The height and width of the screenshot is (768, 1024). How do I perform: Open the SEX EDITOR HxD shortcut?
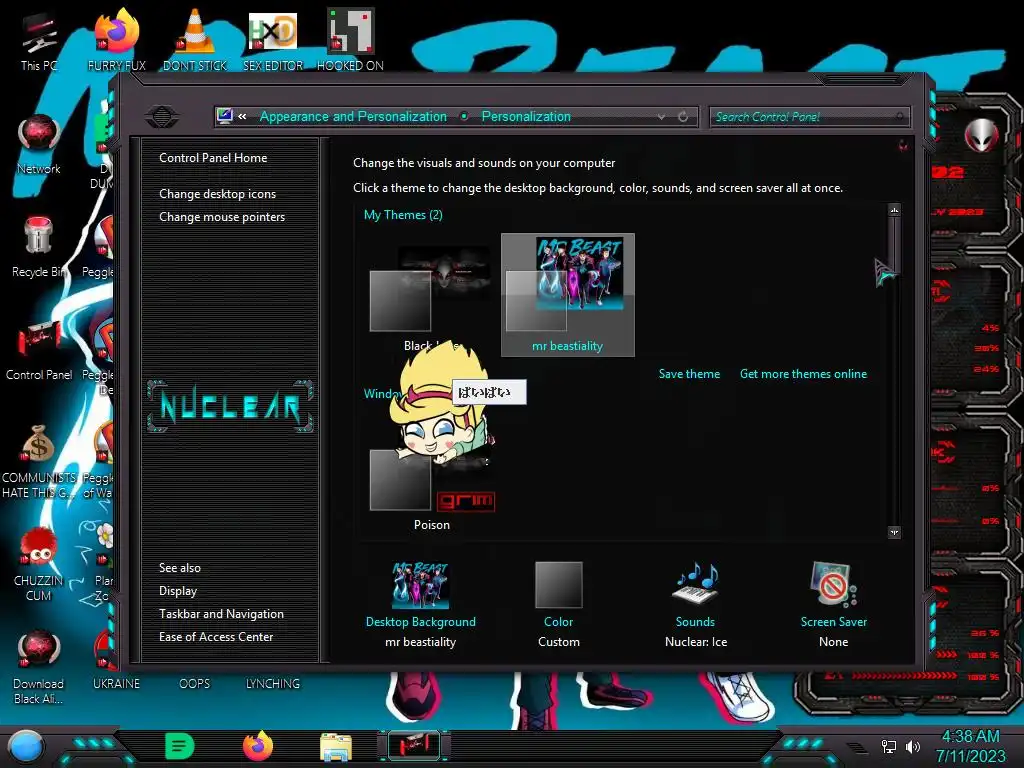(273, 41)
